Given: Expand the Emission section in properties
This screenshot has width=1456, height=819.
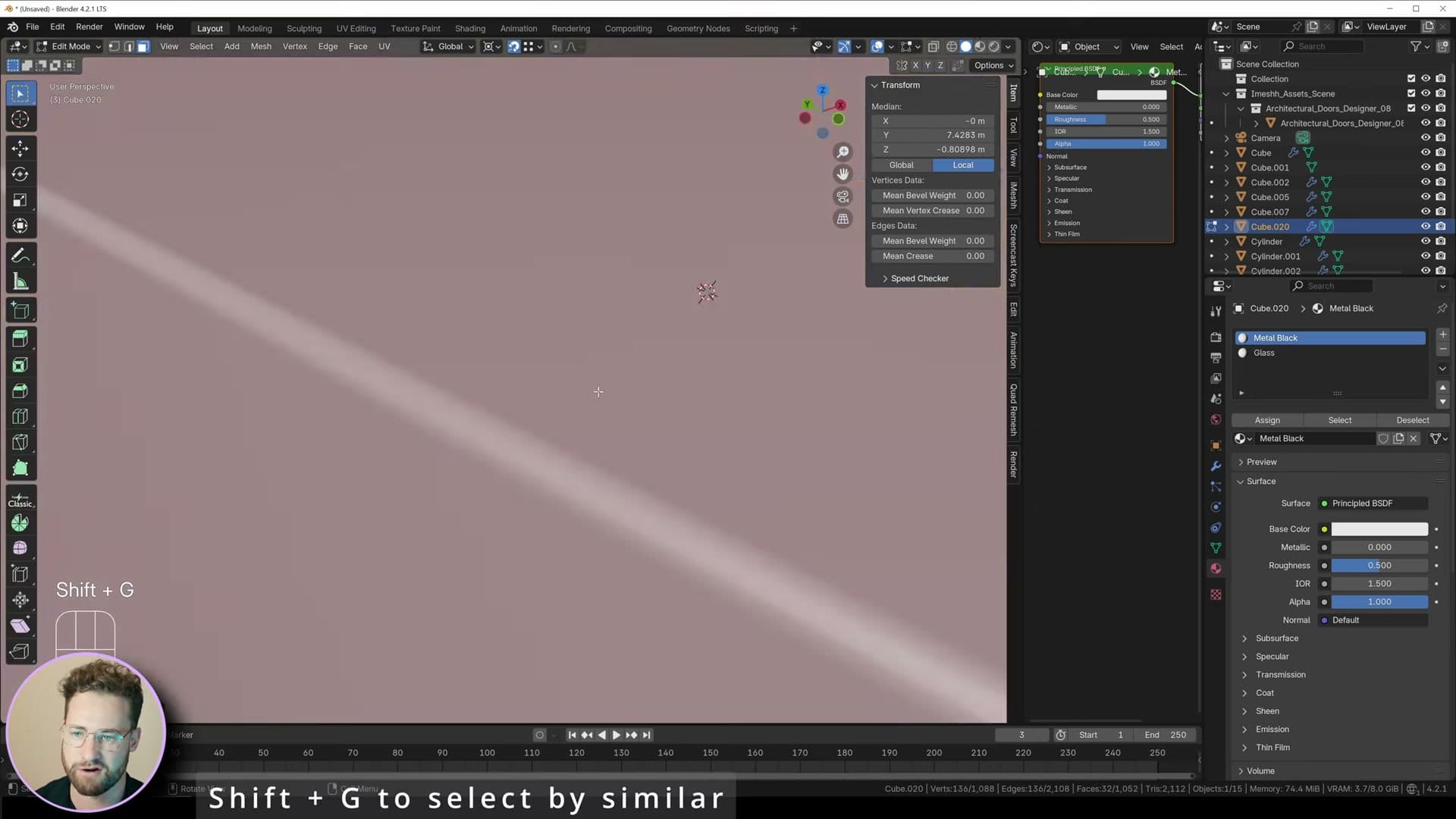Looking at the screenshot, I should click(x=1272, y=730).
